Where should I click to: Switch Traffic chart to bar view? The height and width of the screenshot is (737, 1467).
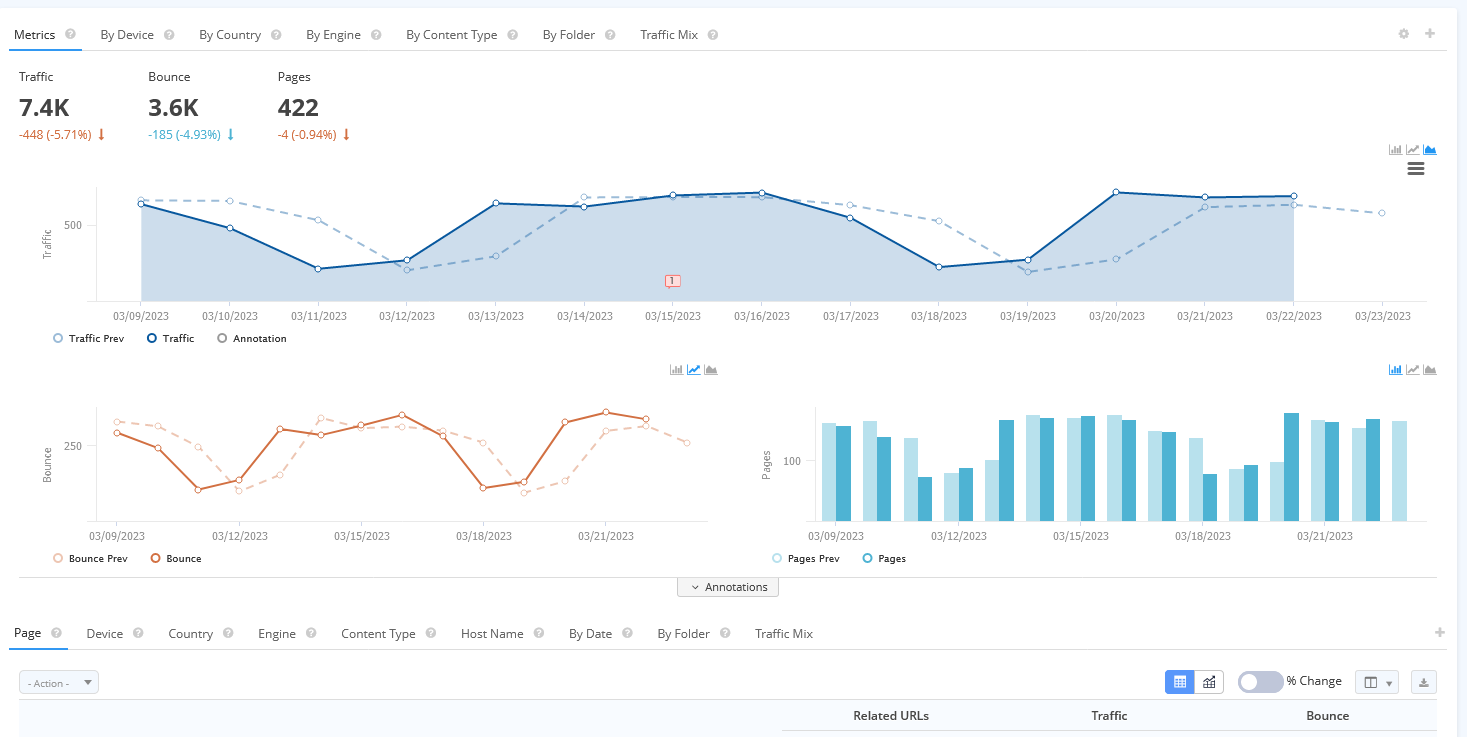coord(1395,150)
